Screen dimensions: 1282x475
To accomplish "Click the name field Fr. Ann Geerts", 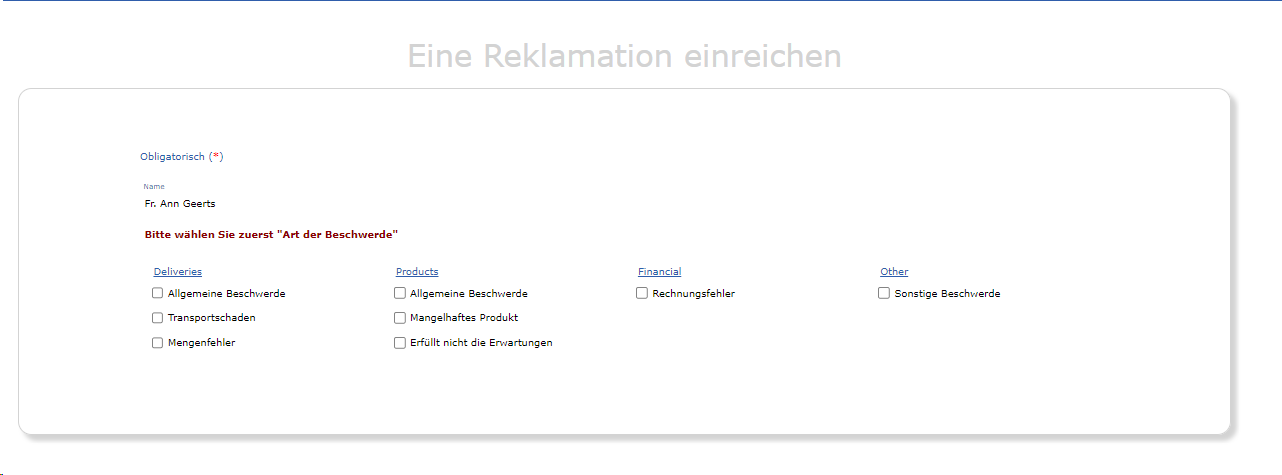I will point(180,203).
